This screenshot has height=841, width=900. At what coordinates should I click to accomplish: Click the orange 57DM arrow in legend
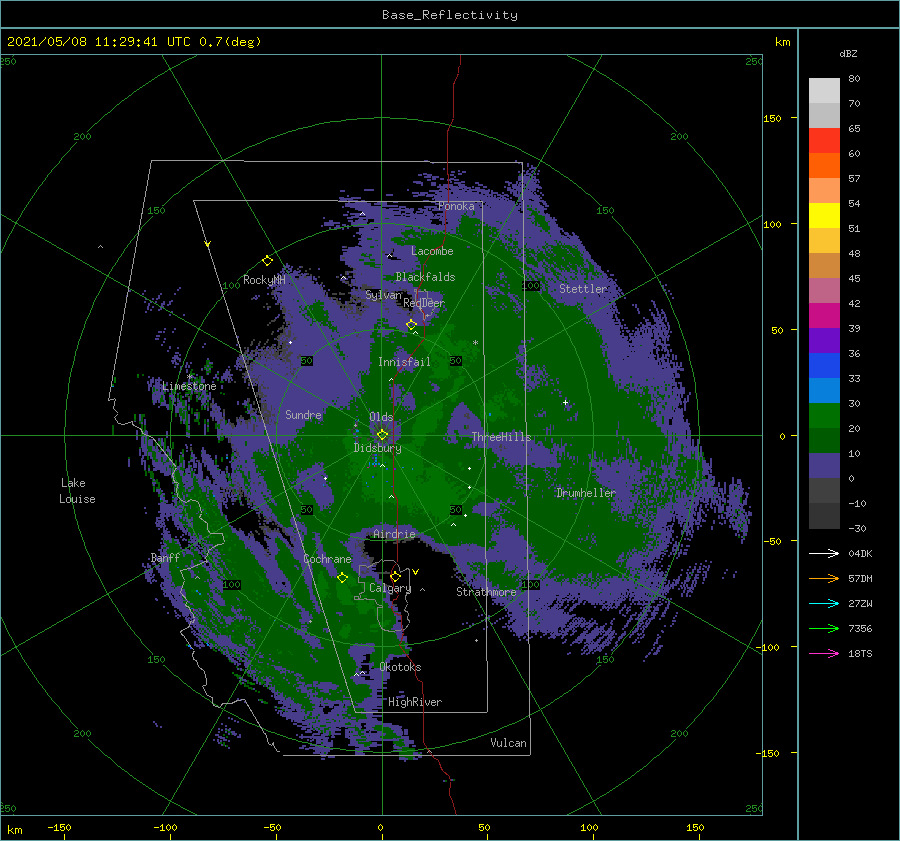824,579
